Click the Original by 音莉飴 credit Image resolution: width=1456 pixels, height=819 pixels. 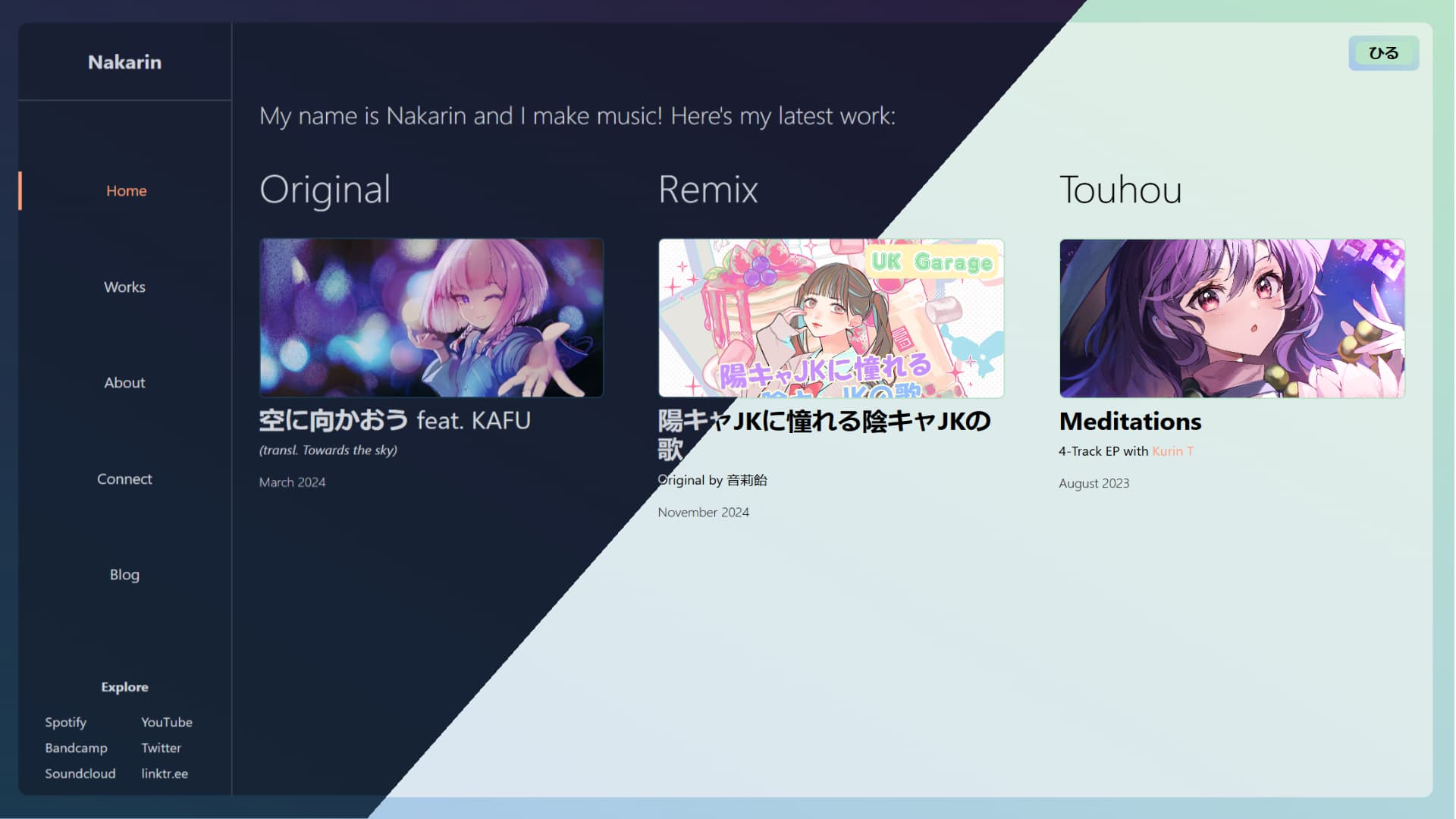coord(712,481)
